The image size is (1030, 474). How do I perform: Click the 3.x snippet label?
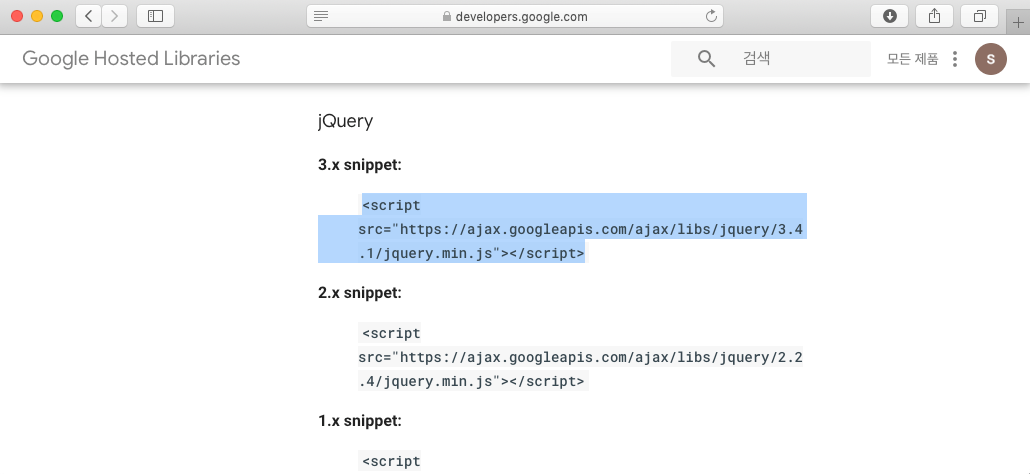click(360, 165)
